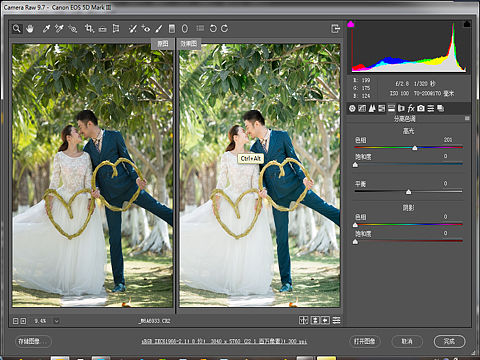Select the Transform tool
The width and height of the screenshot is (480, 360).
pos(116,29)
